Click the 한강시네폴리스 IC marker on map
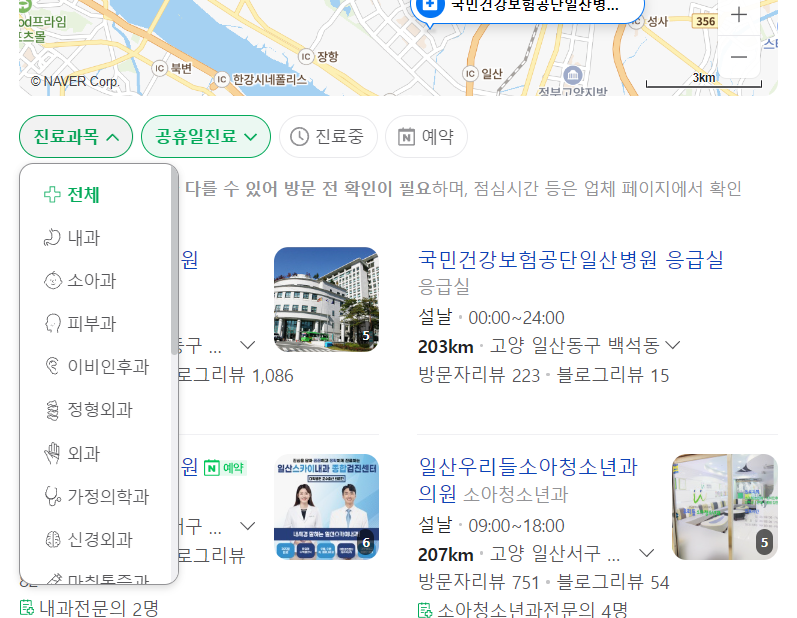Viewport: 797px width, 618px height. point(222,79)
